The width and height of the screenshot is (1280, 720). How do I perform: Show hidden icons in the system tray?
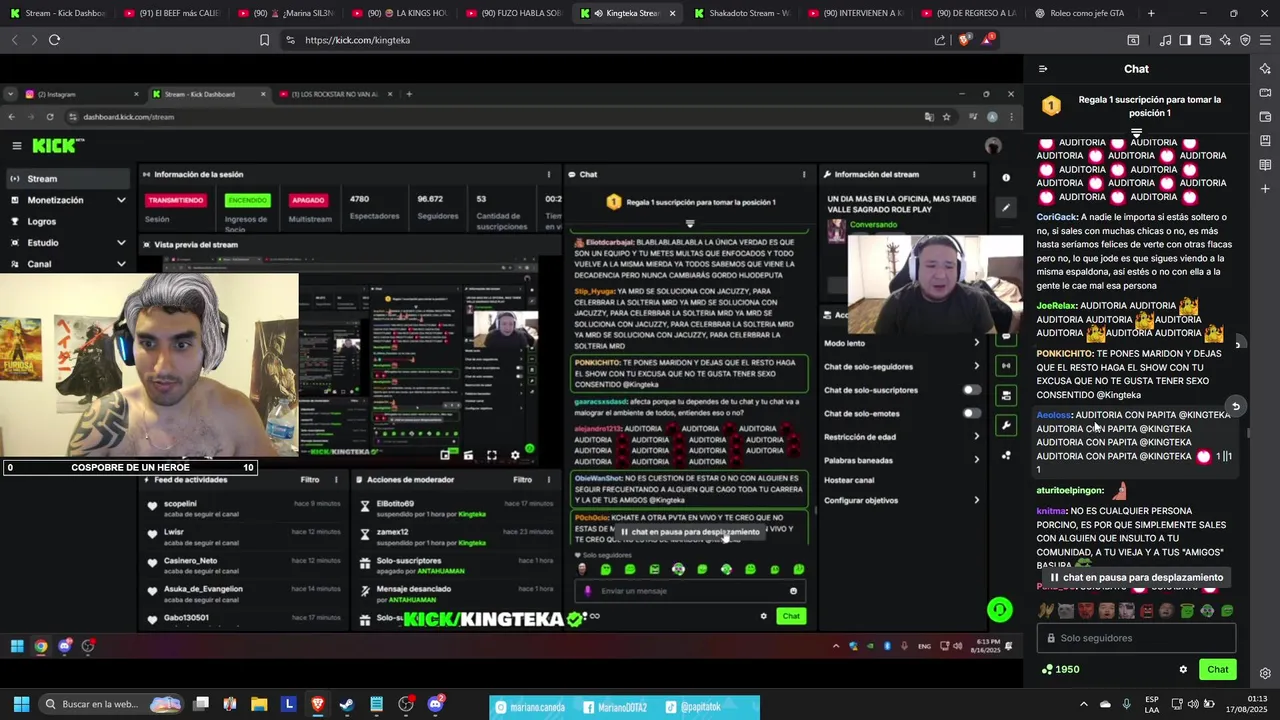point(1083,704)
